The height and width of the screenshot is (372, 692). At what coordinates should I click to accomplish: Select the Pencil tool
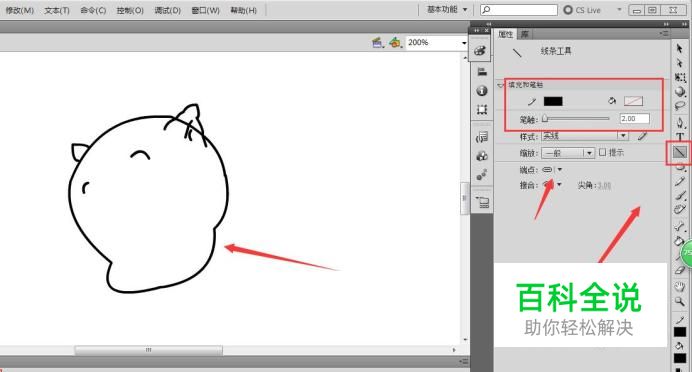[x=680, y=181]
